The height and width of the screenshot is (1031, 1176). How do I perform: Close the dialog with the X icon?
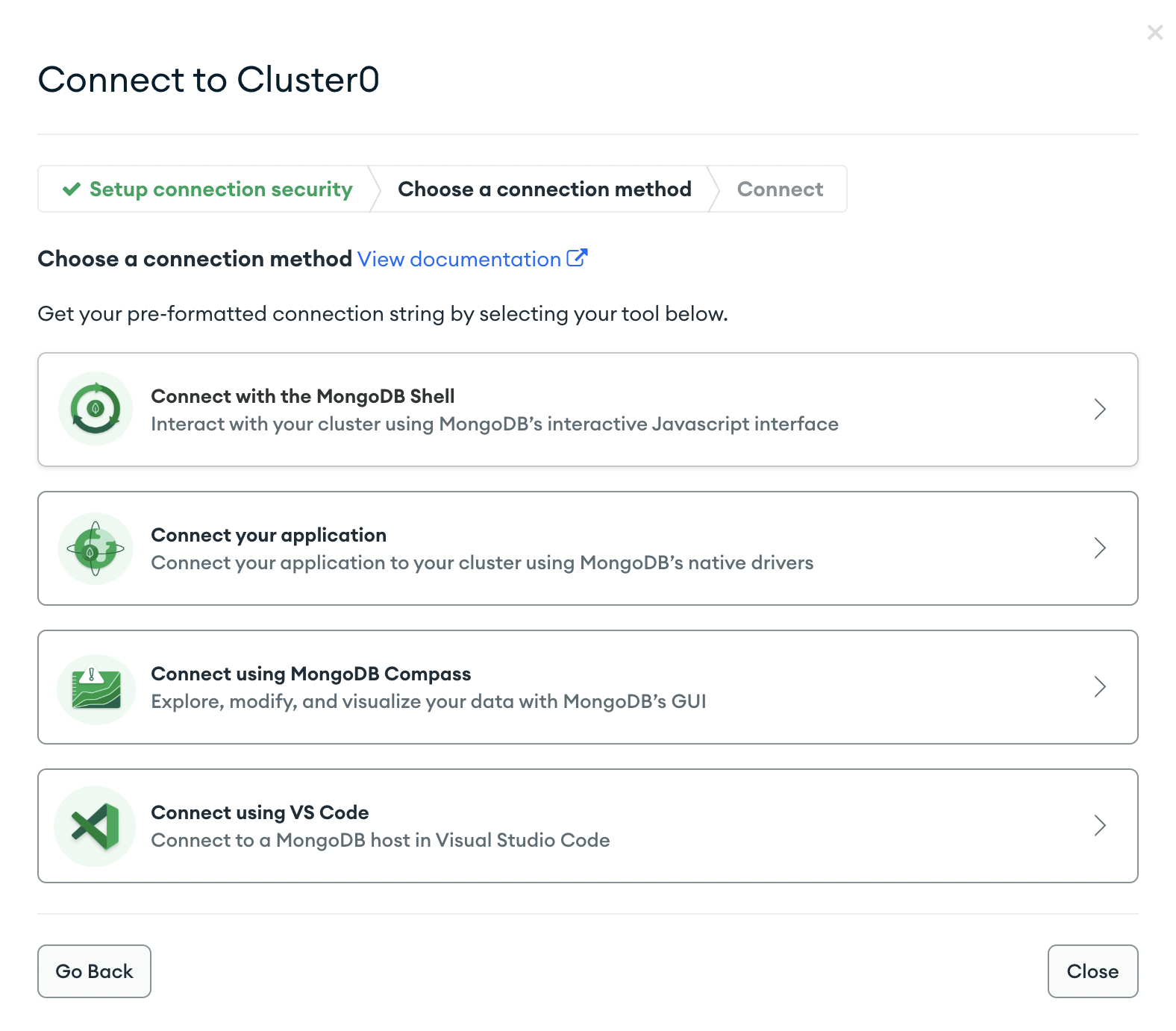point(1155,32)
